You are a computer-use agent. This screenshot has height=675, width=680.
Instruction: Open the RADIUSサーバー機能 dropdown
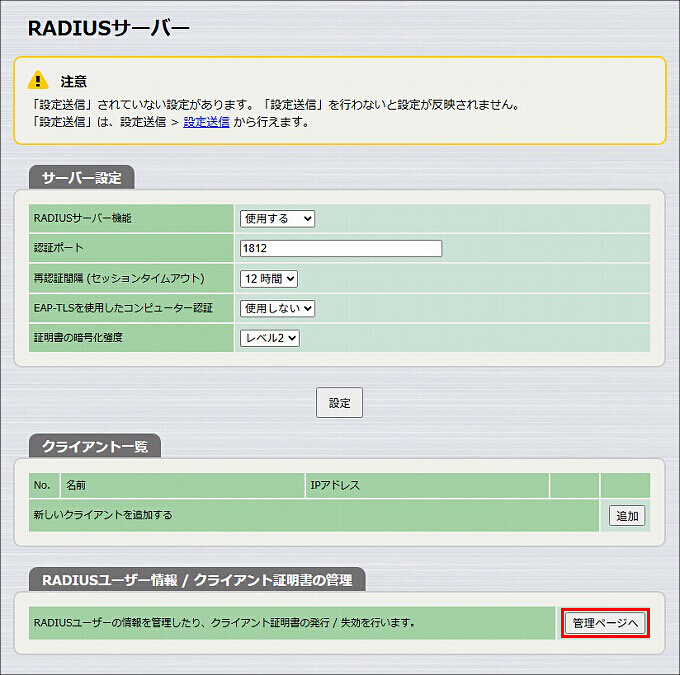(277, 219)
